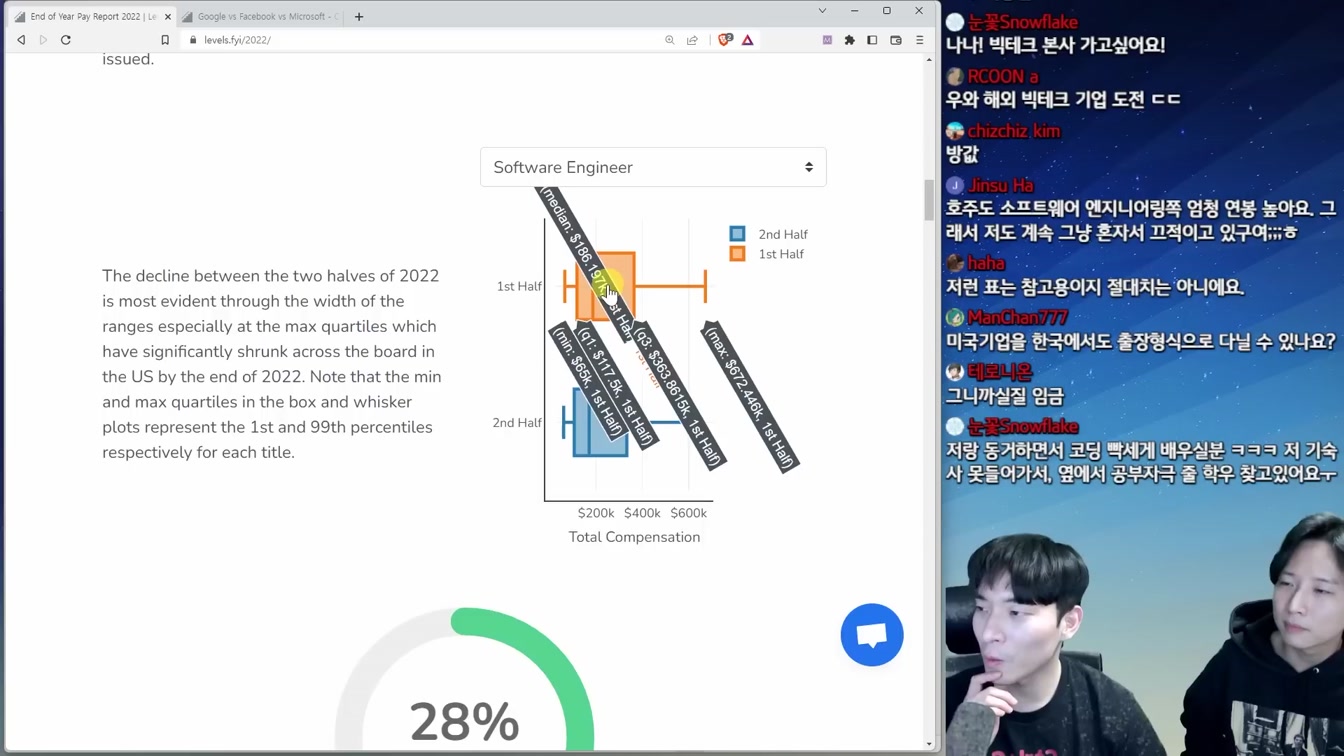This screenshot has width=1344, height=756.
Task: Click ManChan777's chat avatar
Action: pyautogui.click(x=955, y=317)
